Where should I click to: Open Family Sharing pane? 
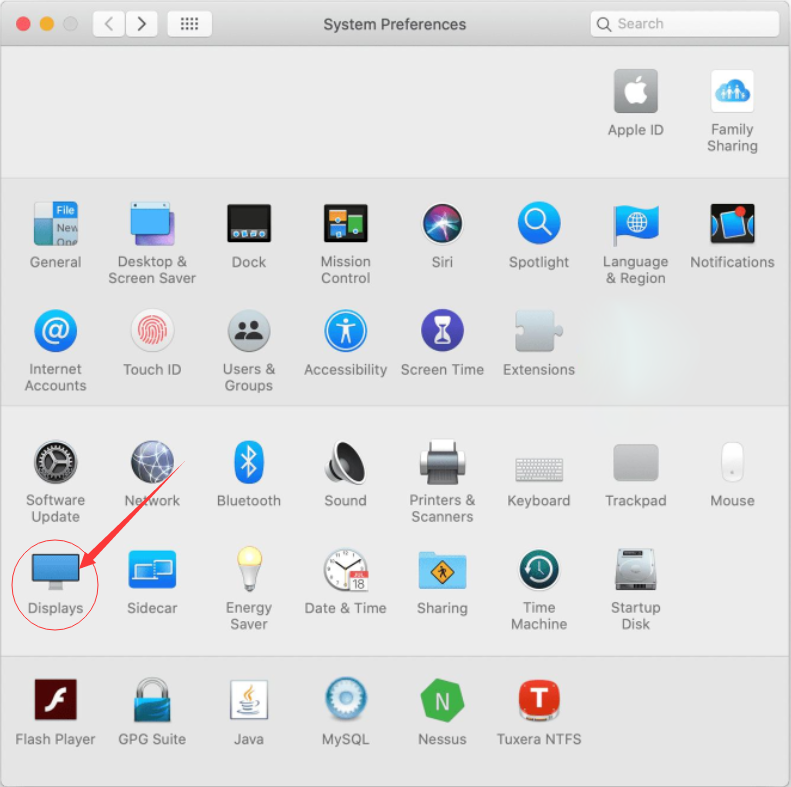tap(732, 91)
